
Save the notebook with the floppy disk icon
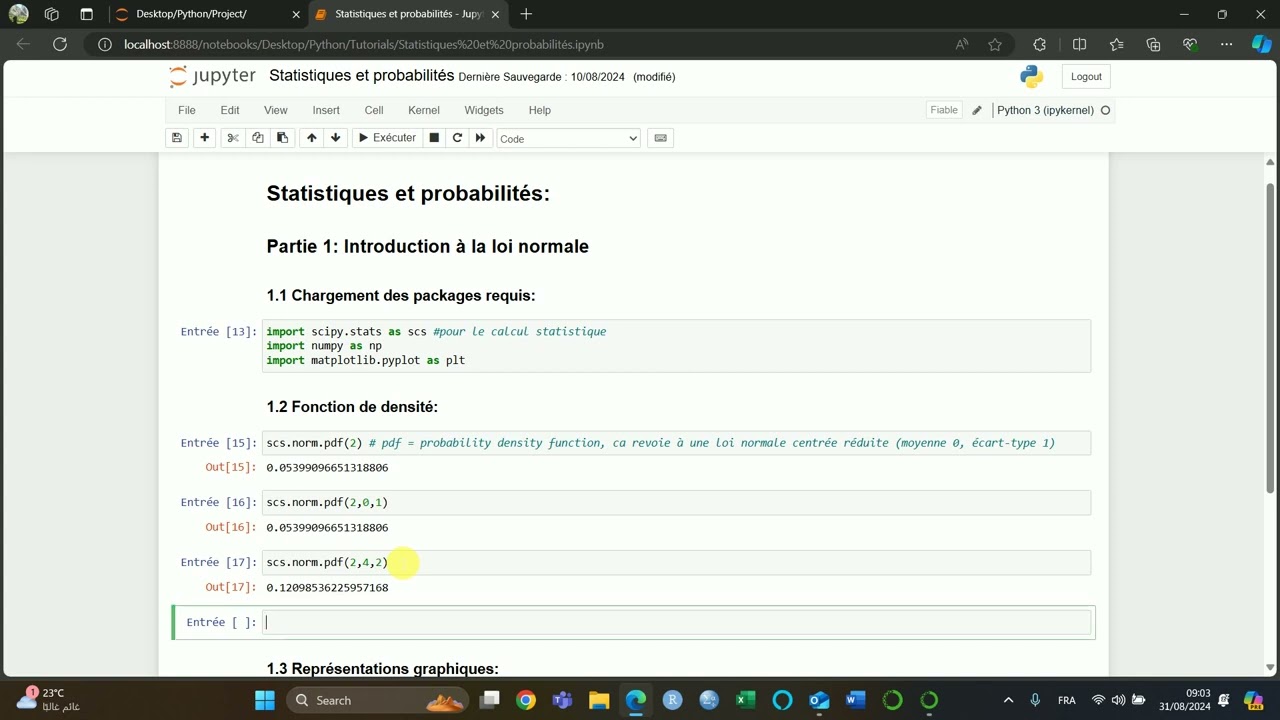click(x=177, y=138)
